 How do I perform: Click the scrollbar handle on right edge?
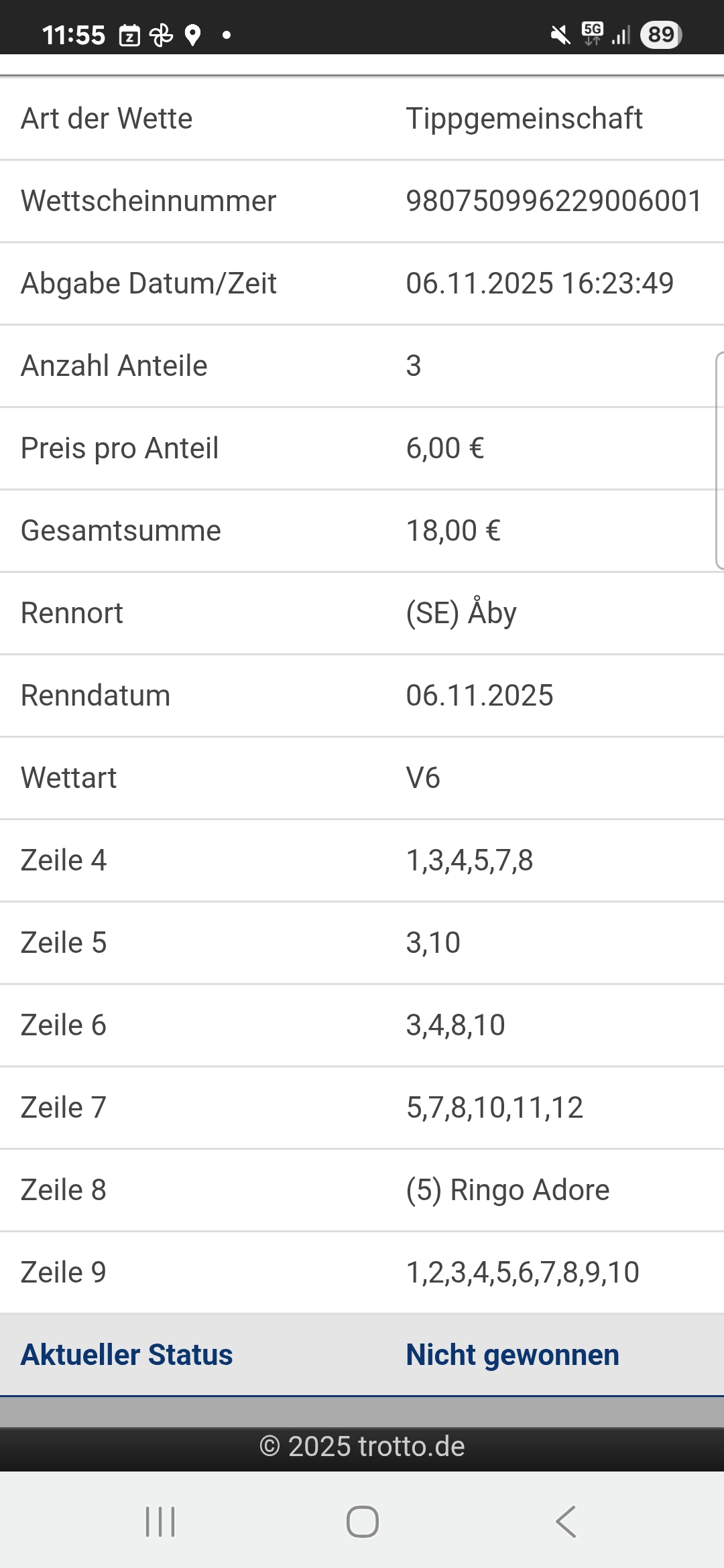719,461
